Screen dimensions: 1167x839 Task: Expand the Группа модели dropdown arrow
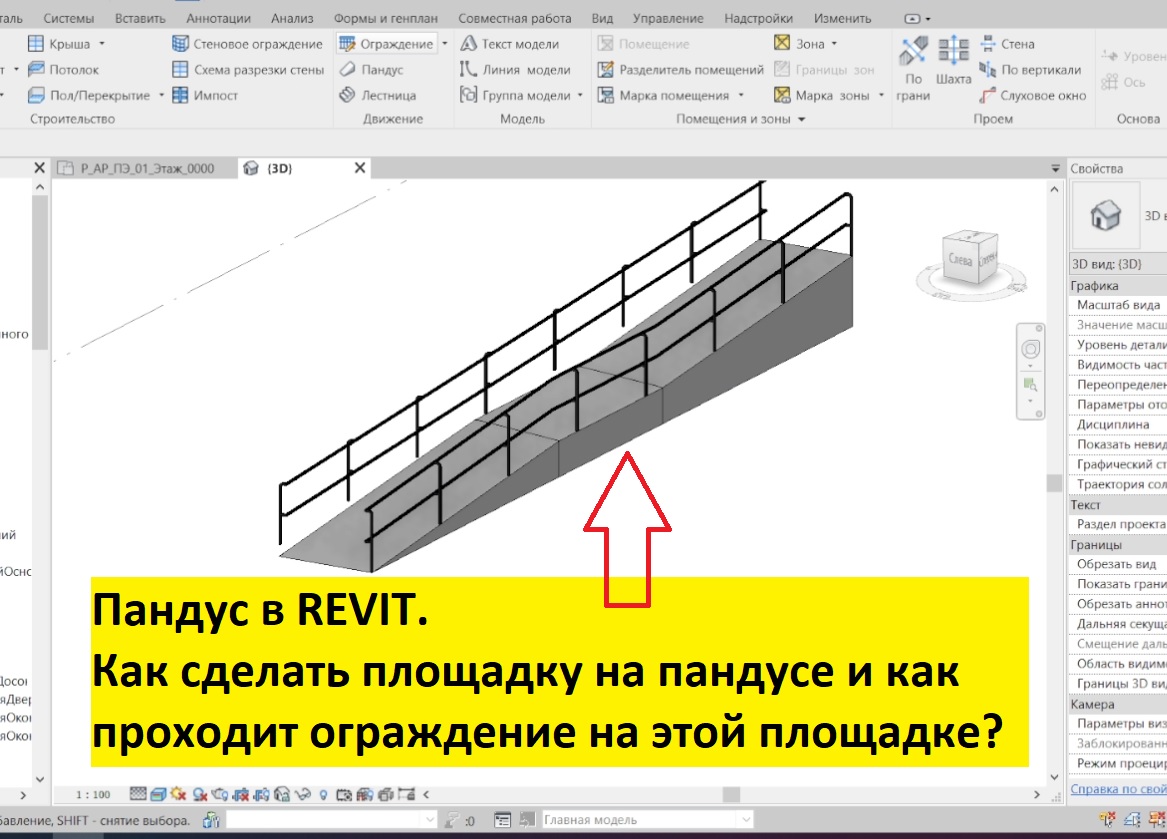580,95
